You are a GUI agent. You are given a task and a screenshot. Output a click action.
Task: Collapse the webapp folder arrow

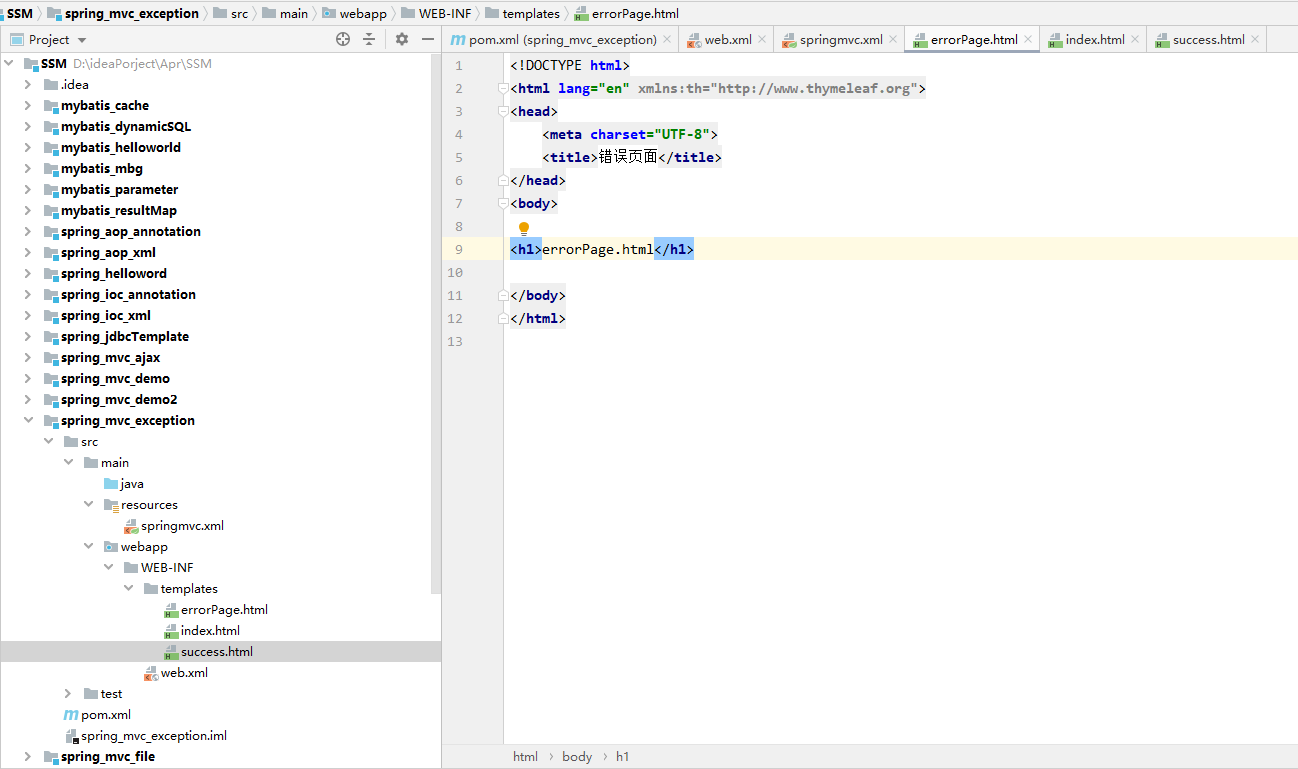pos(88,547)
